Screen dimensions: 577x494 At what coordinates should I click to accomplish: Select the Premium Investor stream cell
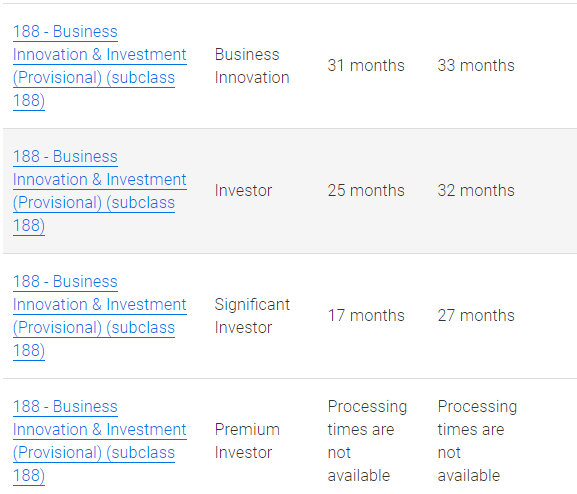click(247, 441)
